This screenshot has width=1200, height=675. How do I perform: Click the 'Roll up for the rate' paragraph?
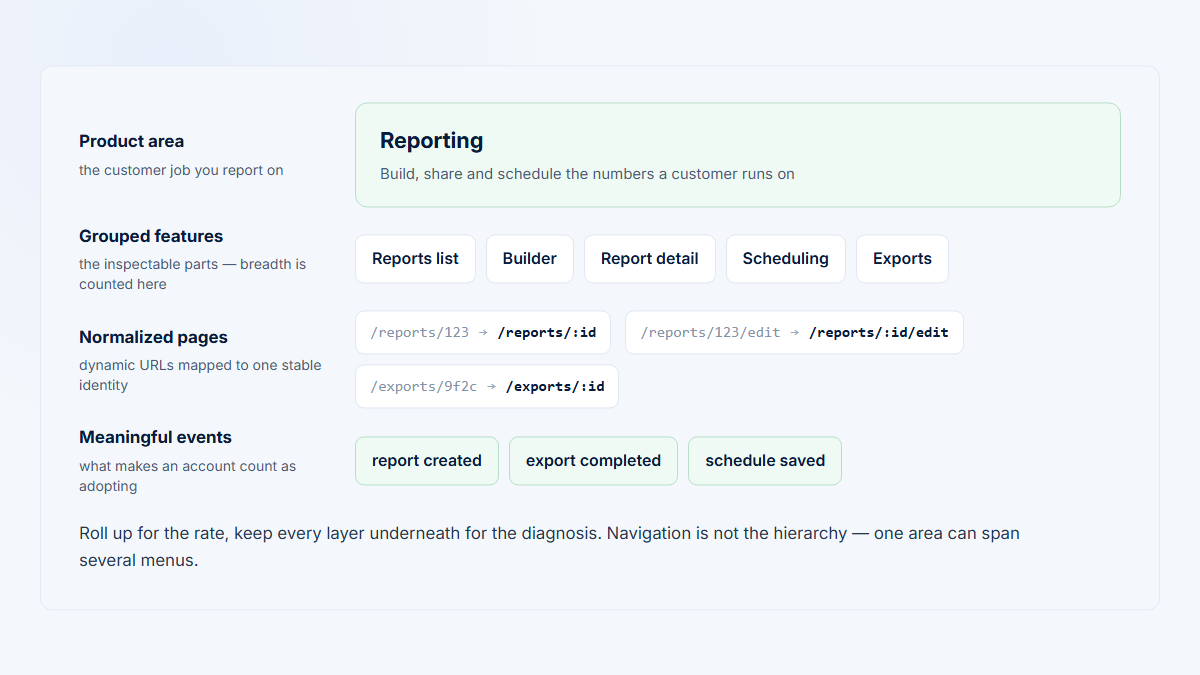[x=549, y=546]
